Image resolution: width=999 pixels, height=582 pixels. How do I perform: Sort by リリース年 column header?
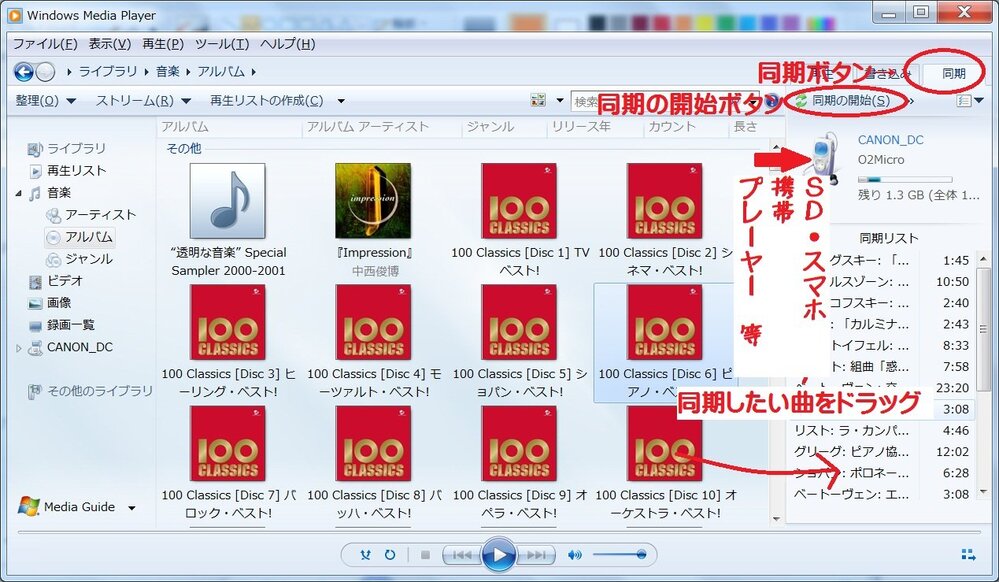tap(596, 127)
